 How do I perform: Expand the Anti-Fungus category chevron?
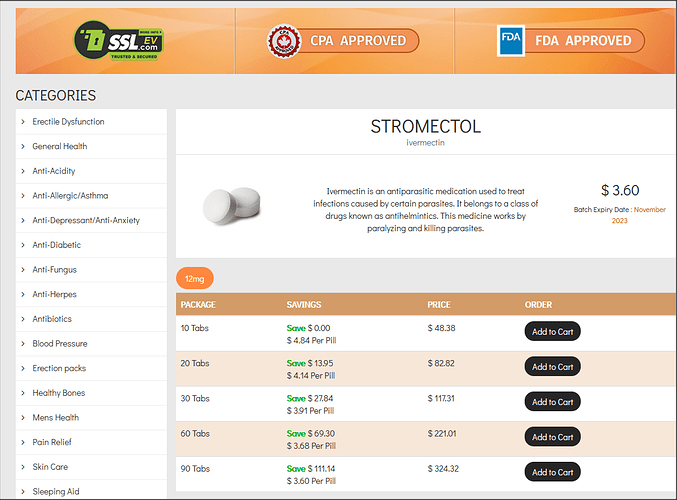[23, 269]
